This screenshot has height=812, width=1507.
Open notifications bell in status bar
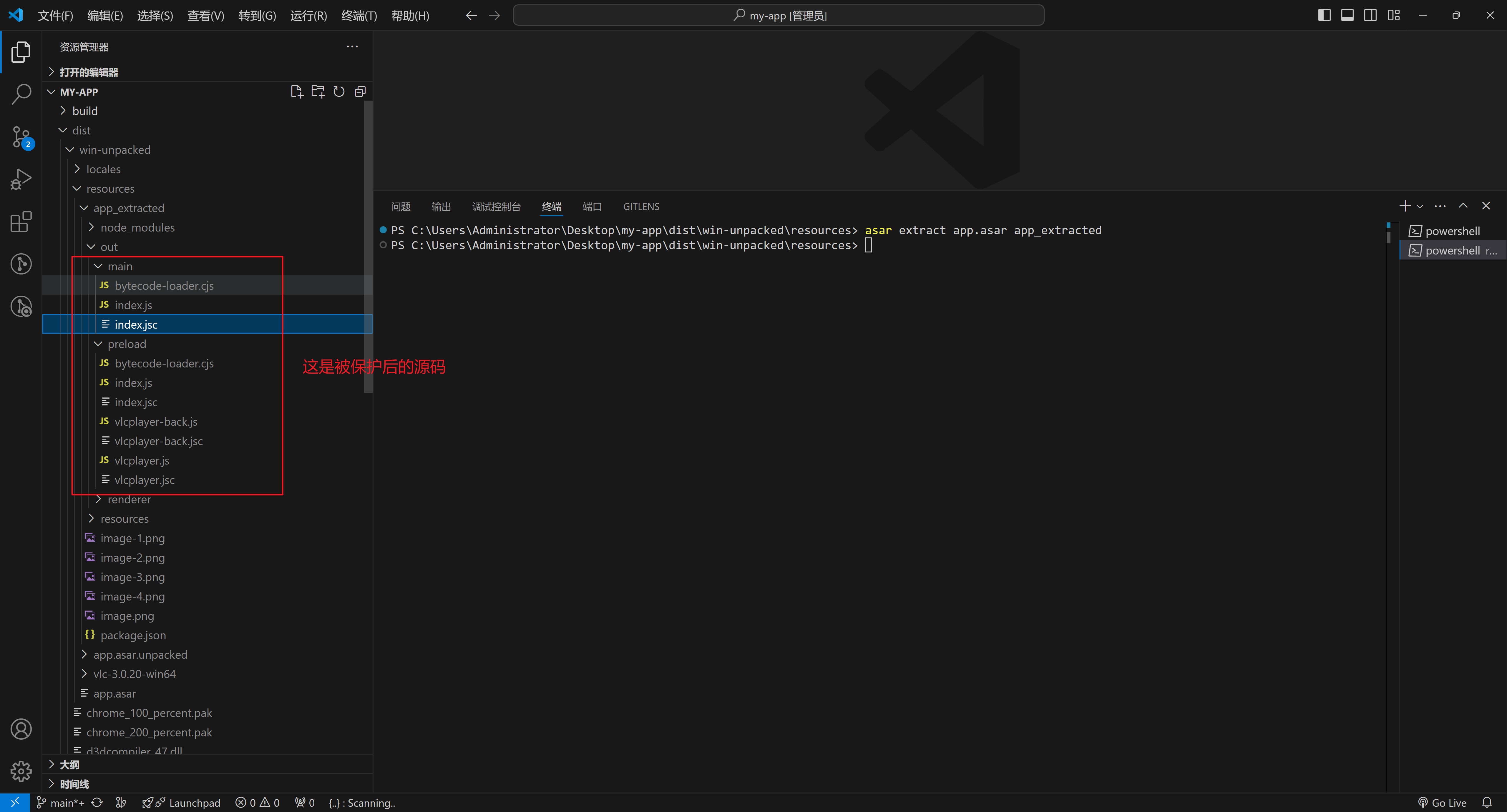(x=1487, y=803)
